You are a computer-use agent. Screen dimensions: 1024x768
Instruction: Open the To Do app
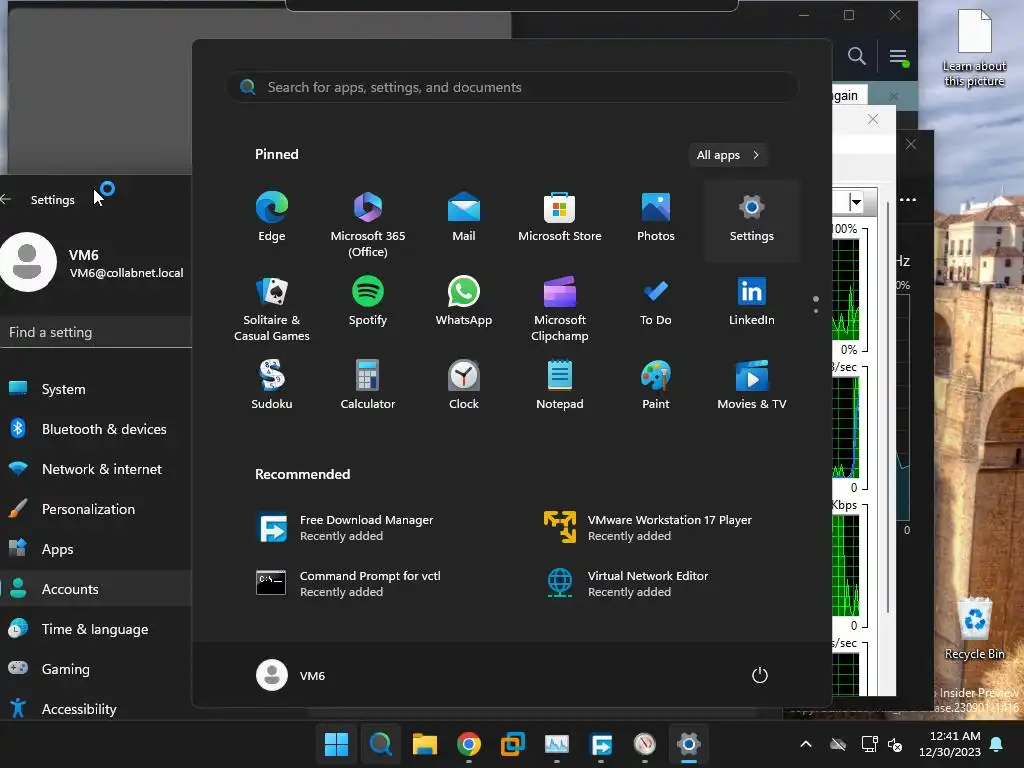656,301
